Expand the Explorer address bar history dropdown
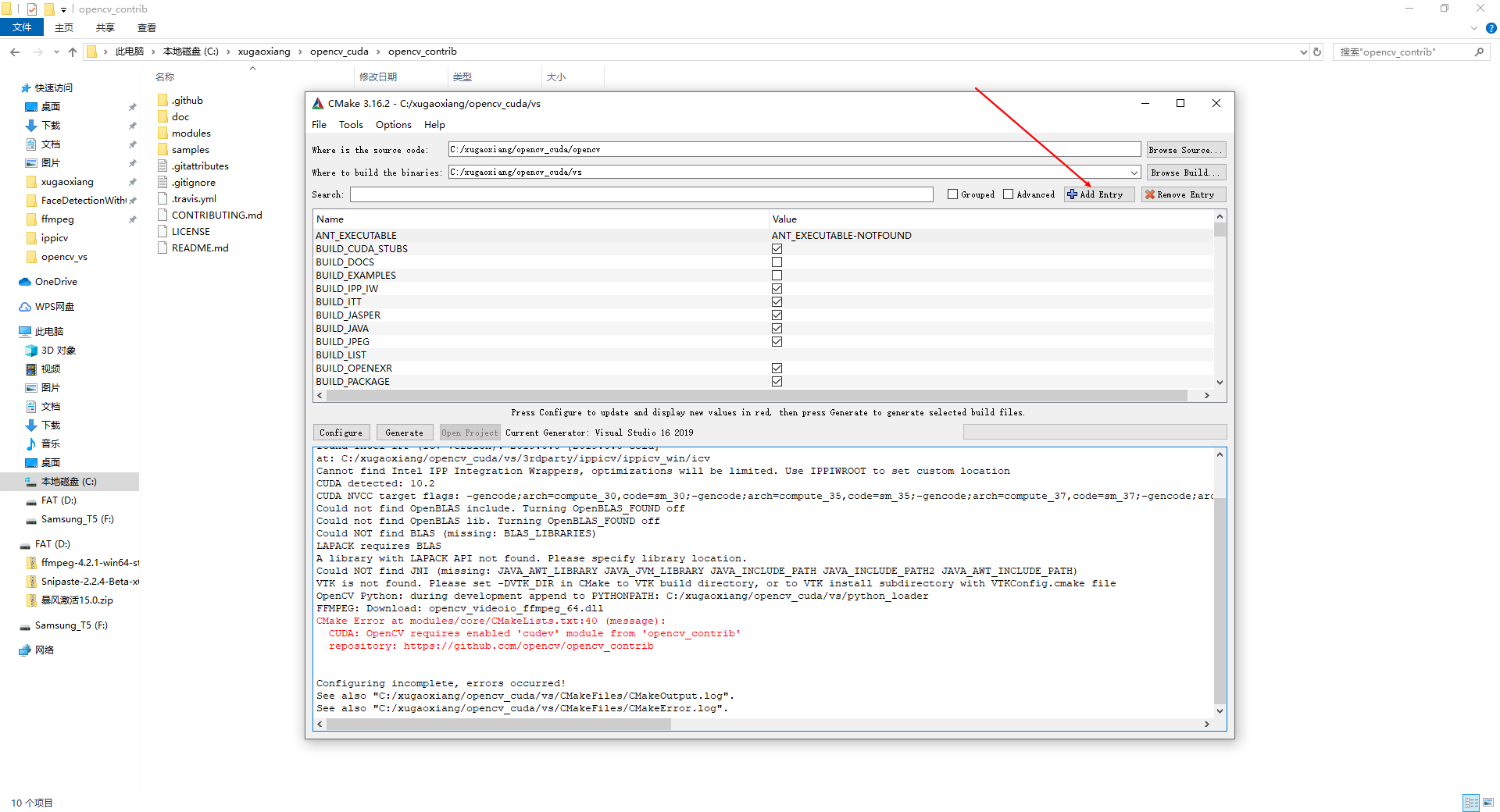This screenshot has height=812, width=1500. [1303, 52]
